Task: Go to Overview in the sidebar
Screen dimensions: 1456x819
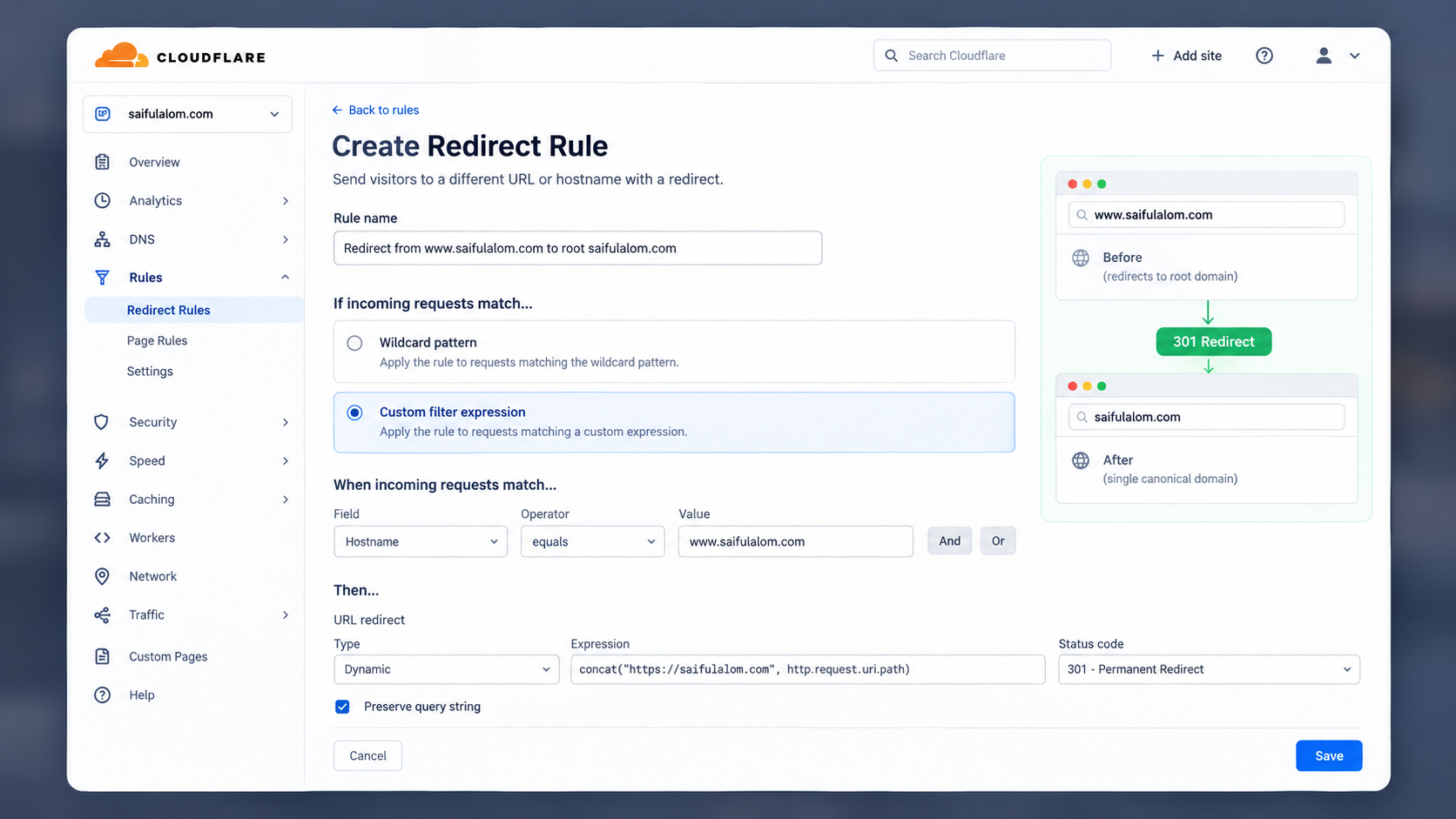Action: [x=154, y=162]
